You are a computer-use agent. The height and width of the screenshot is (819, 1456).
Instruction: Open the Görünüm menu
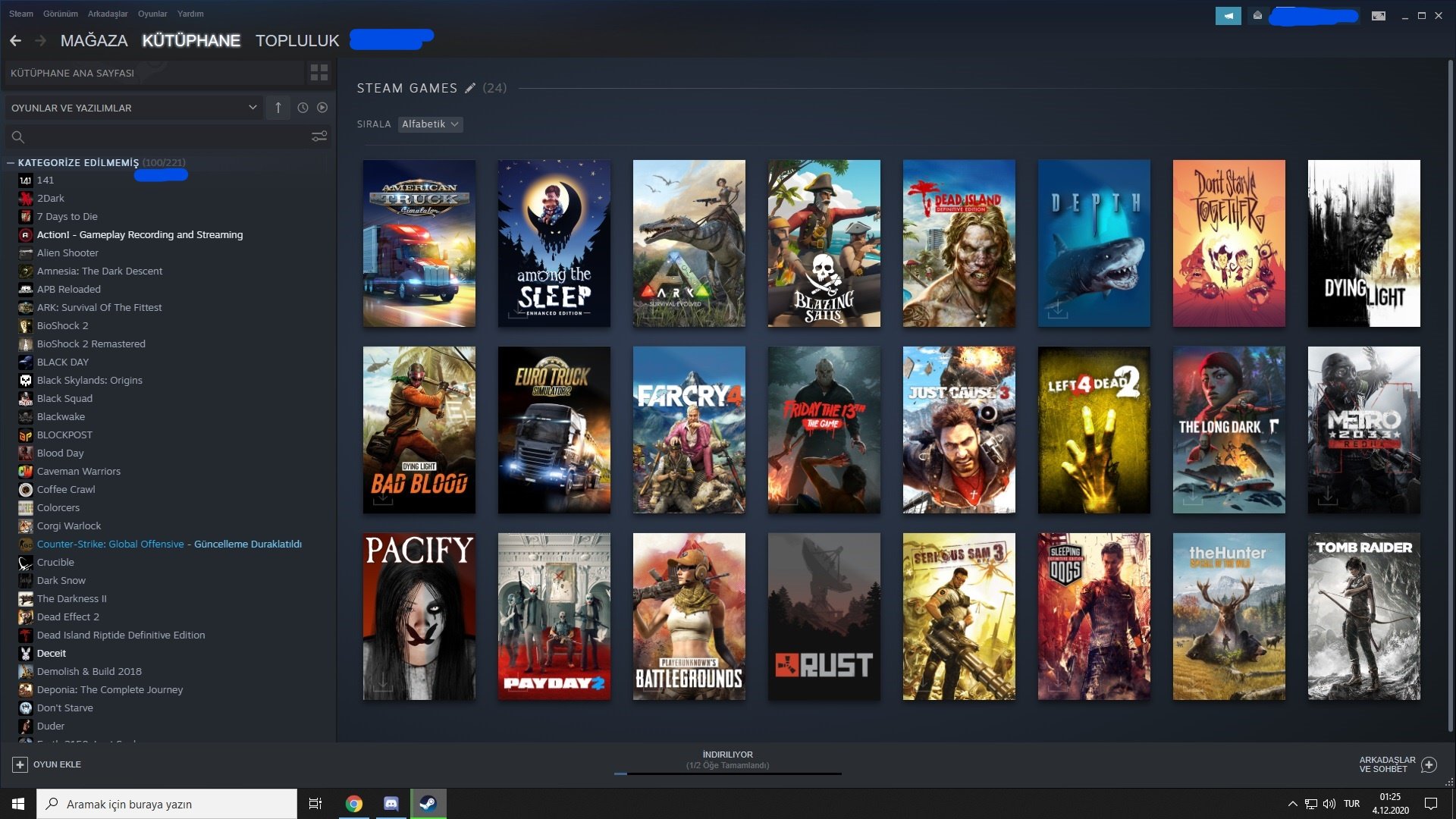(x=61, y=14)
